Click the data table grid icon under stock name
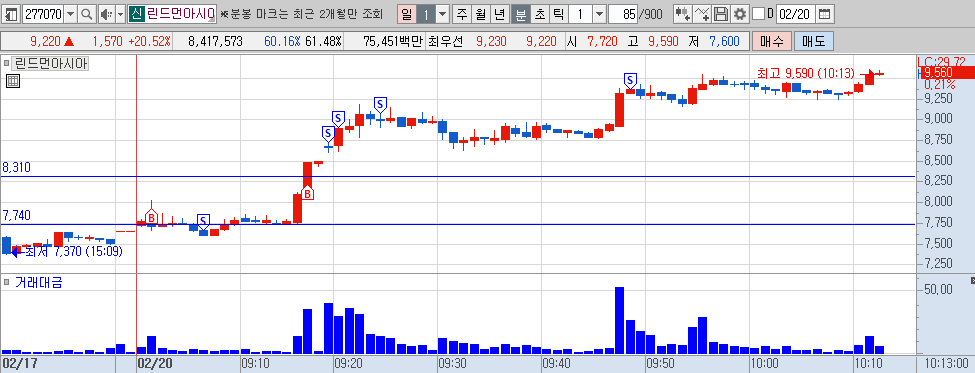The width and height of the screenshot is (975, 373). point(13,80)
